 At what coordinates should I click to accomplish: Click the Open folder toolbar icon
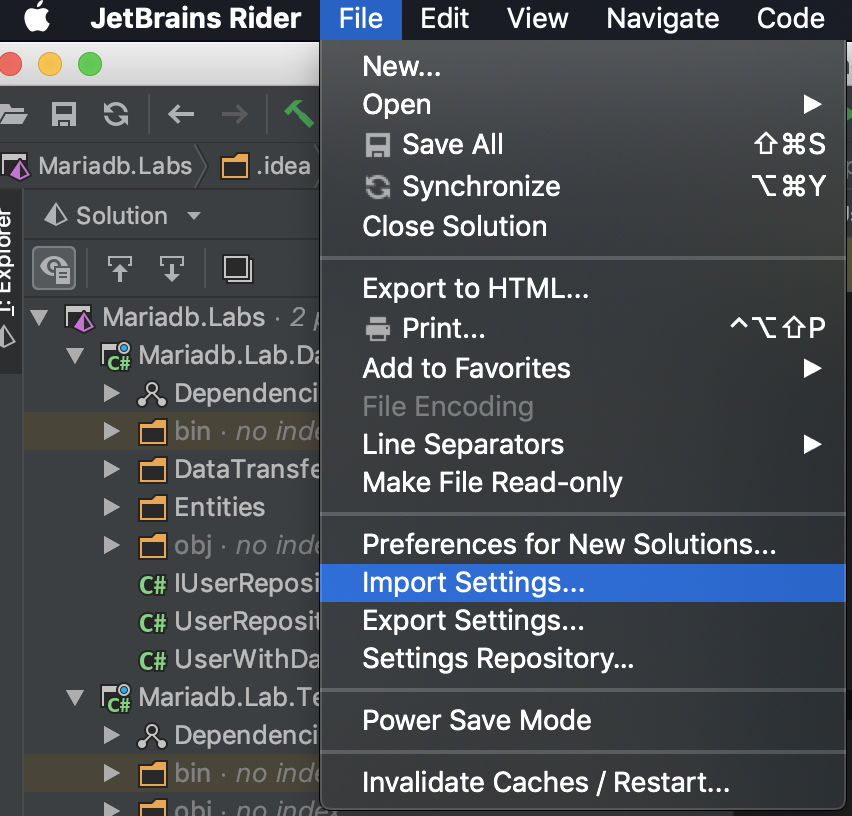12,114
